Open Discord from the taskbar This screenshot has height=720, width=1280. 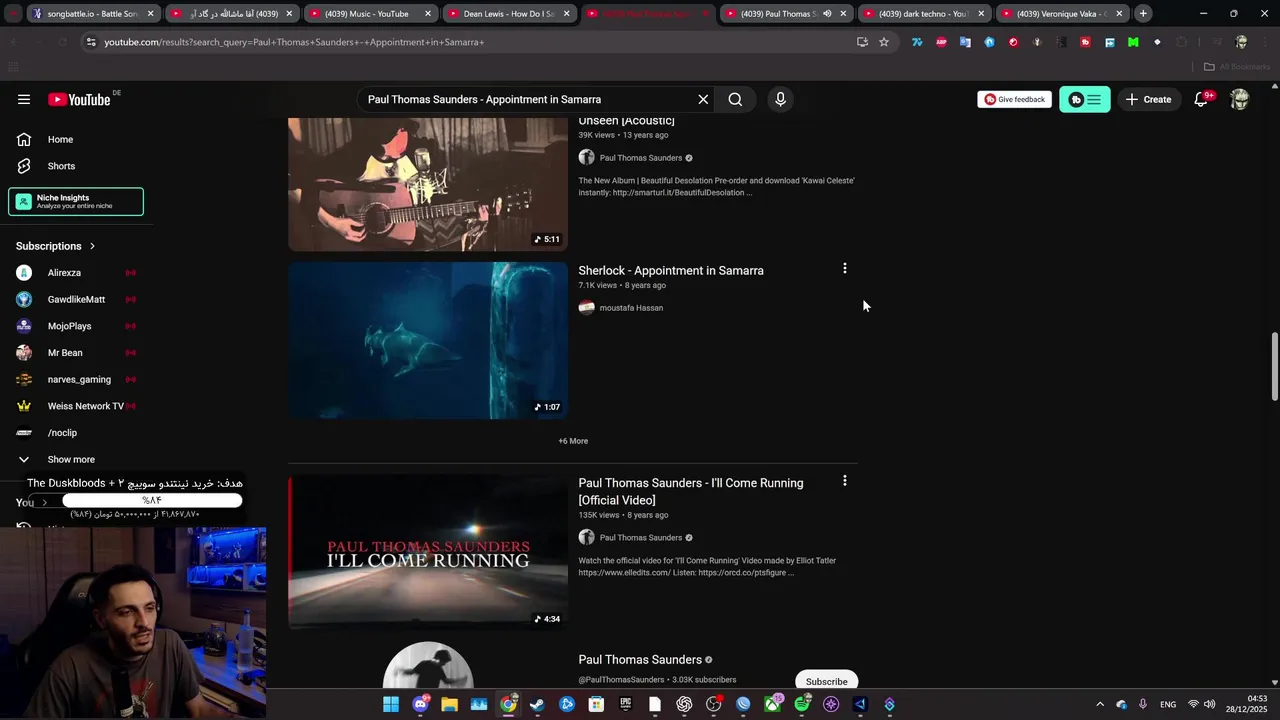click(x=420, y=704)
